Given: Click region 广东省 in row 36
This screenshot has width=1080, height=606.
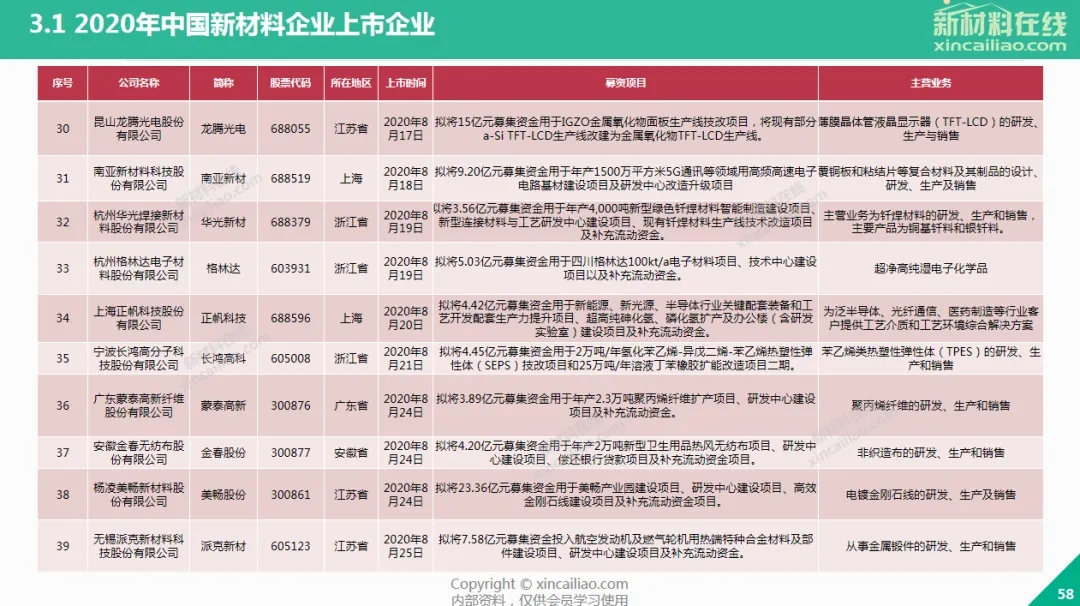Looking at the screenshot, I should coord(351,406).
